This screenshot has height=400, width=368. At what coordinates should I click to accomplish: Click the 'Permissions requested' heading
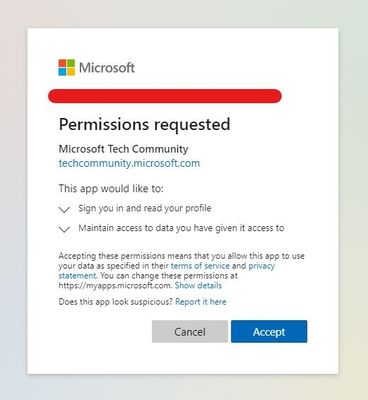tap(144, 125)
